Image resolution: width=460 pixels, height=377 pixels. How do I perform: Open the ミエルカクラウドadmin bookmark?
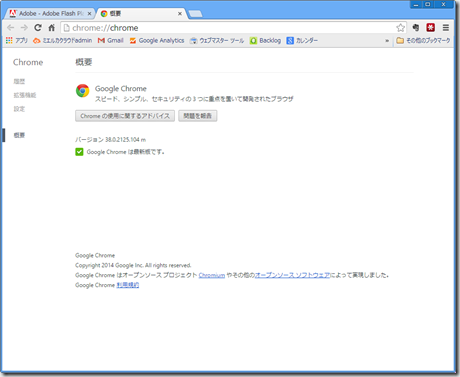(62, 40)
